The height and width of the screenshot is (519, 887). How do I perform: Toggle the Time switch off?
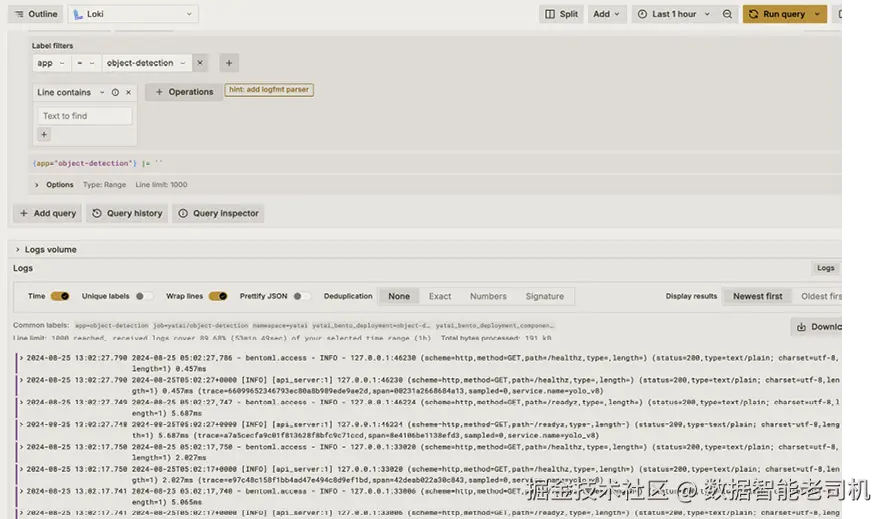59,296
